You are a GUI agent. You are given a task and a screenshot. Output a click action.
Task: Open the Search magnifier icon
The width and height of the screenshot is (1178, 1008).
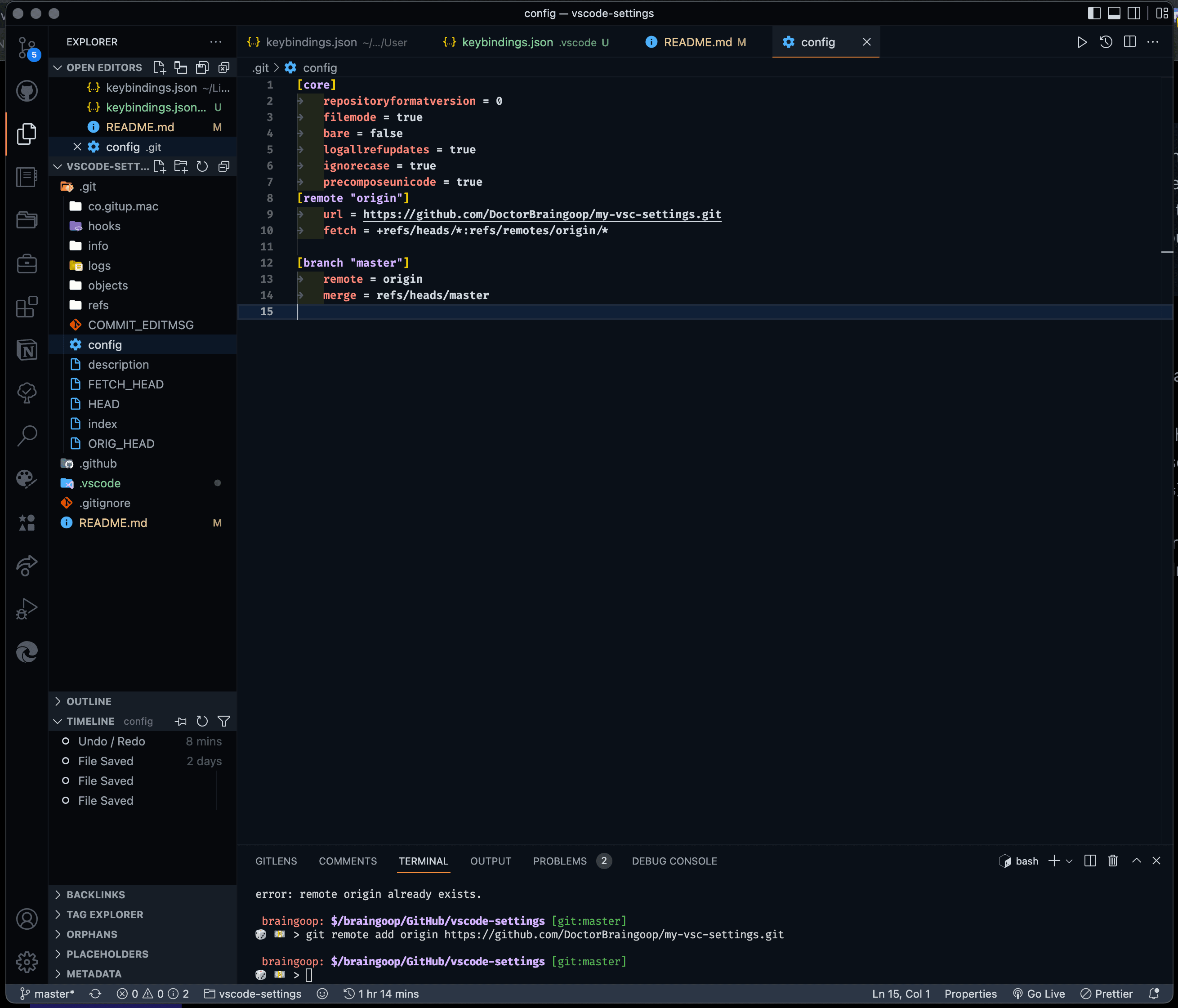27,436
